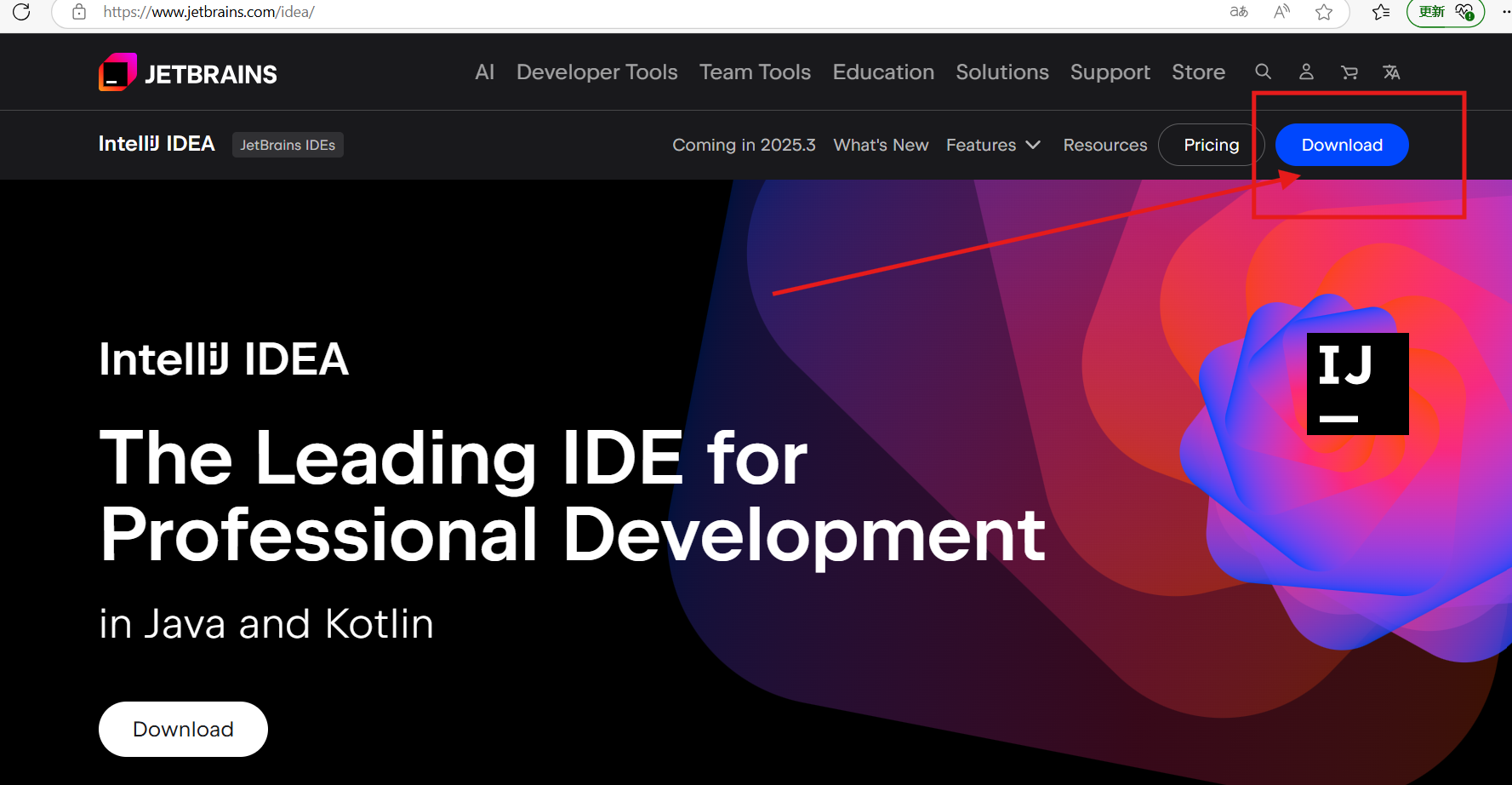Click the large IntelliJ IDEA hero title
The image size is (1512, 785).
(x=224, y=358)
